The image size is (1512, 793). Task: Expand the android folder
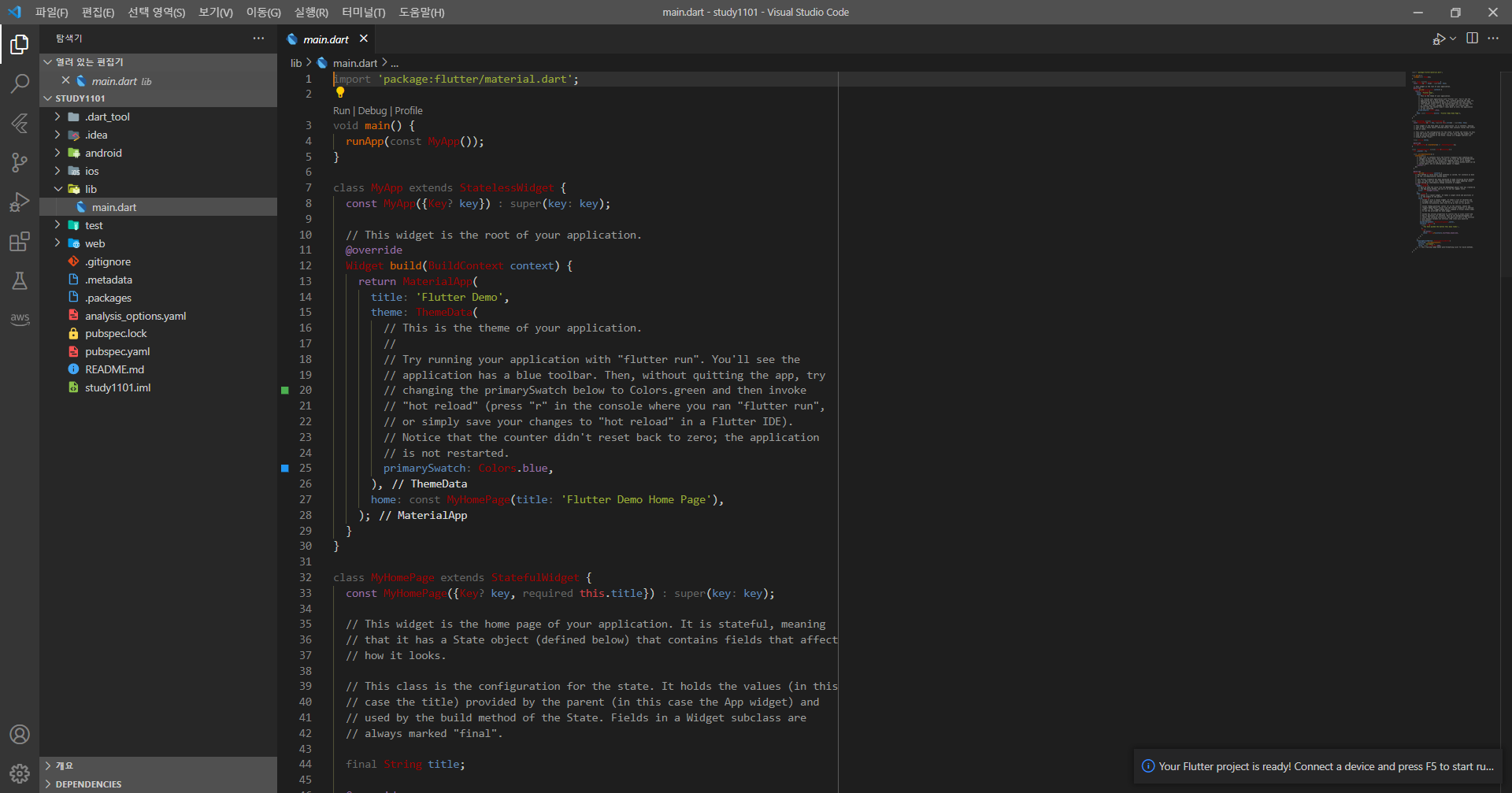[x=57, y=153]
